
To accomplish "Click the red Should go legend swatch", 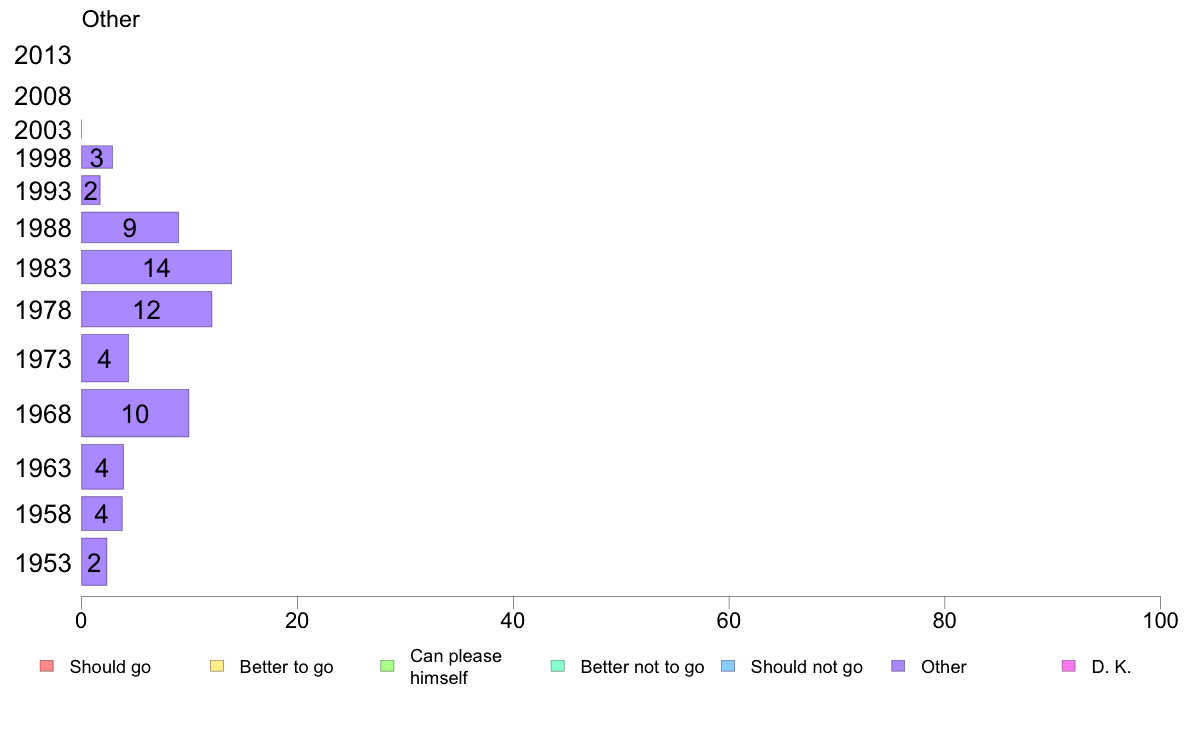I will click(x=47, y=666).
